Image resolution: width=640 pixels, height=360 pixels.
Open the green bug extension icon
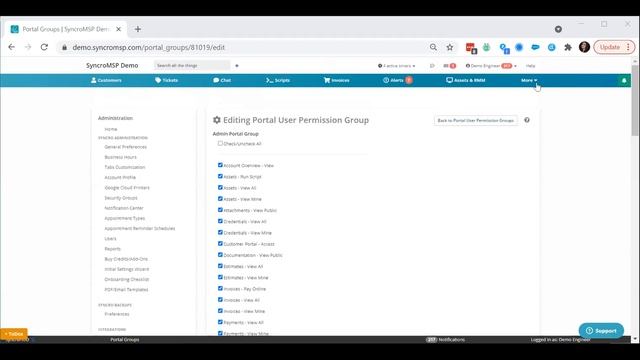point(487,47)
